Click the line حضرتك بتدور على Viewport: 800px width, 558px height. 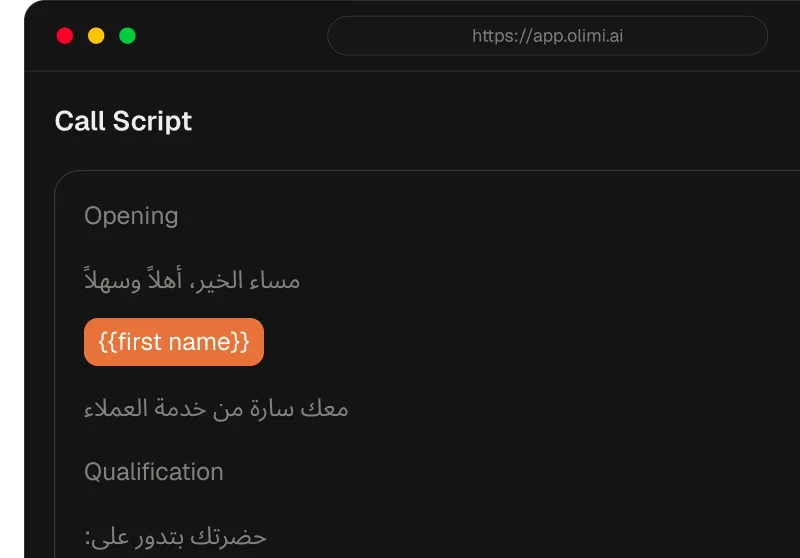[x=175, y=537]
